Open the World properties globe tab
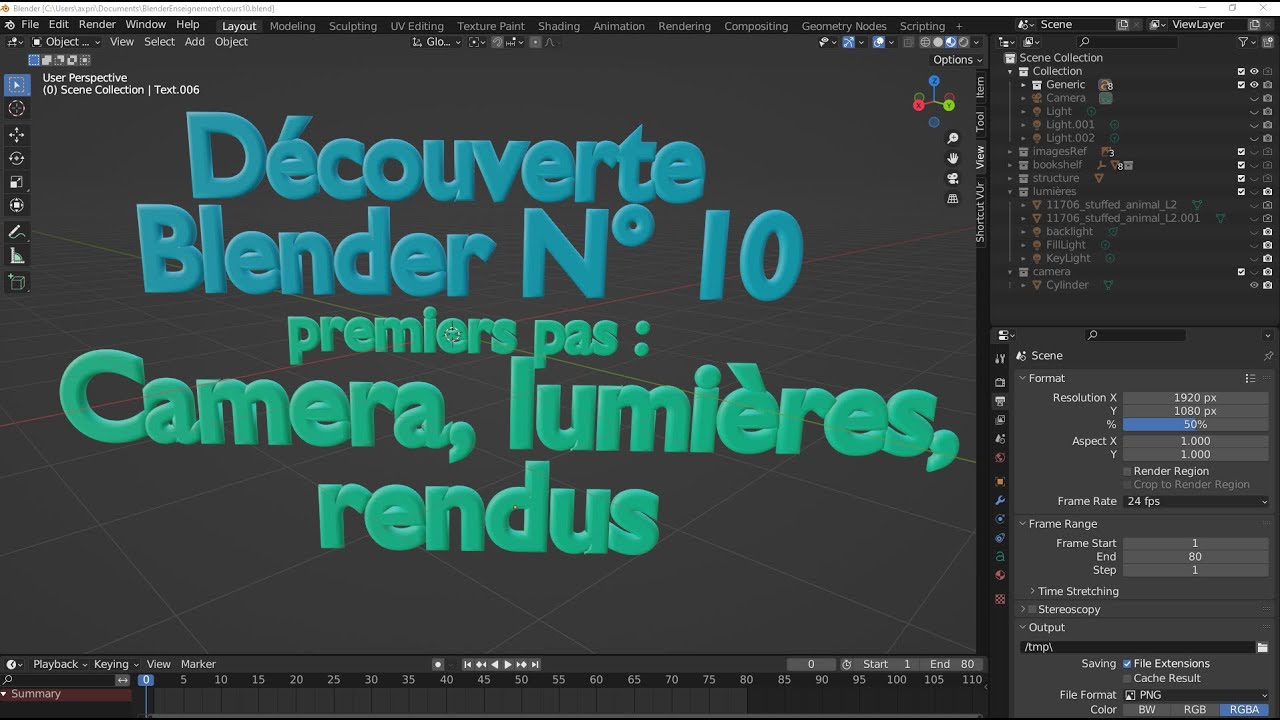Viewport: 1280px width, 720px height. click(1000, 458)
